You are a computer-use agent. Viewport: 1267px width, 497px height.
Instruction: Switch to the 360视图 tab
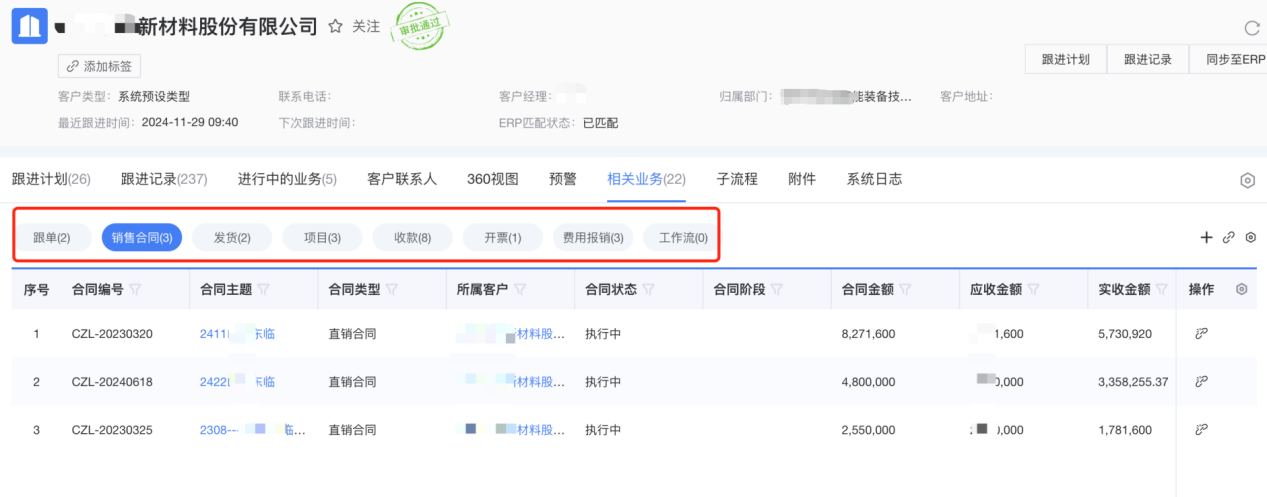(x=492, y=180)
